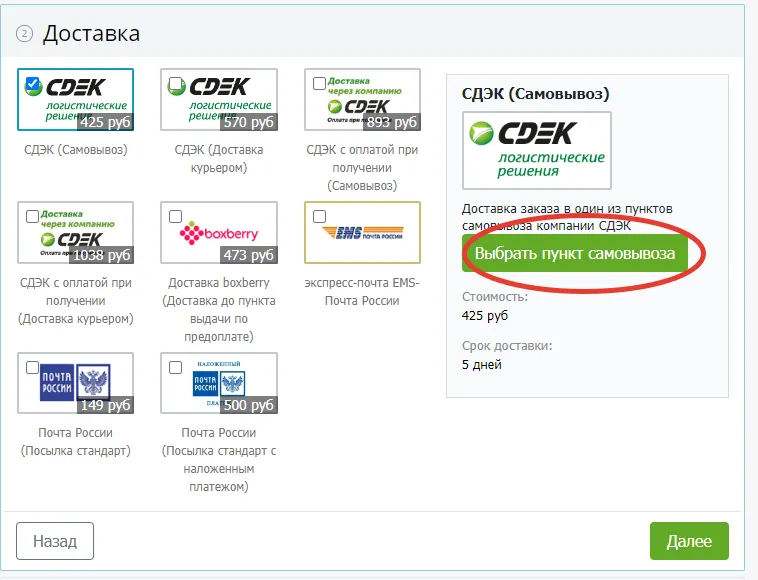Go back with the Назад button
Image resolution: width=758 pixels, height=580 pixels.
[55, 541]
